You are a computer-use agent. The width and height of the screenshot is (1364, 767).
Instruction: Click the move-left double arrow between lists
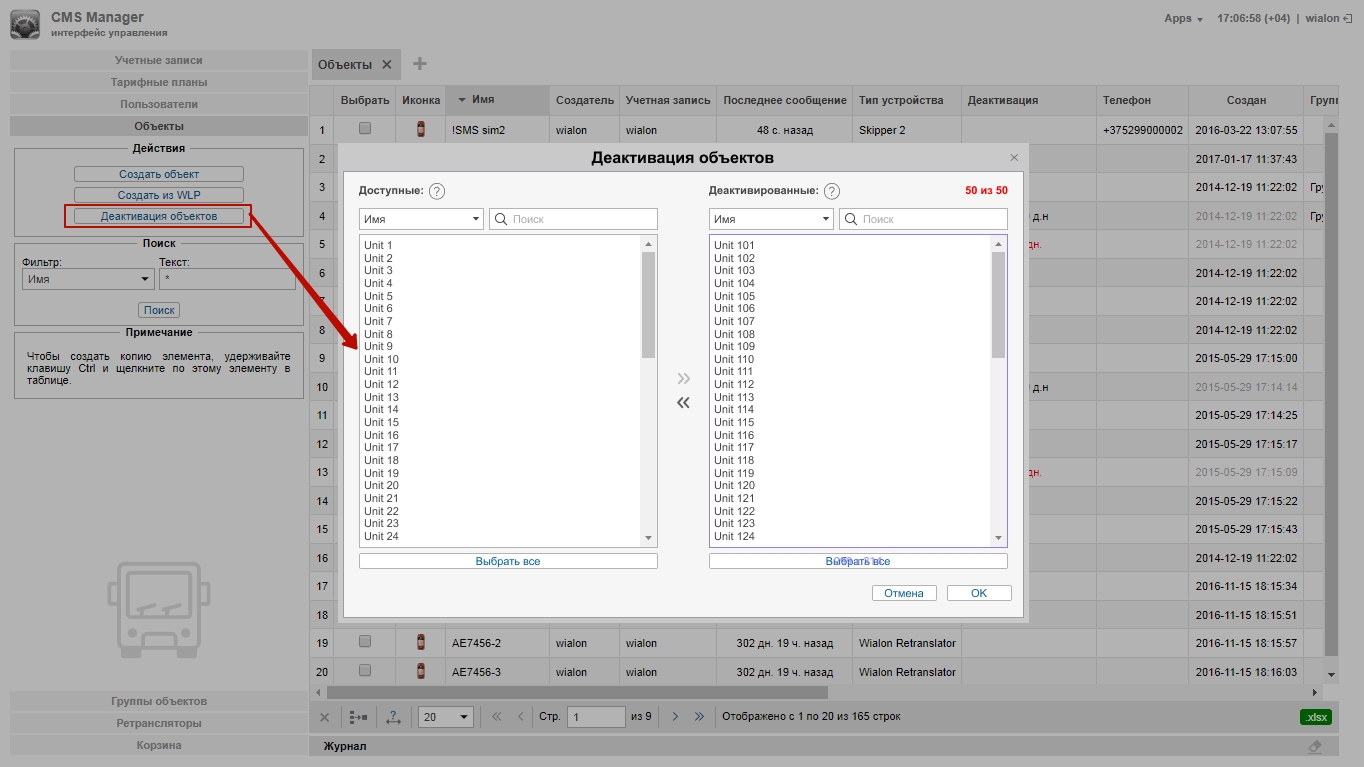point(683,403)
